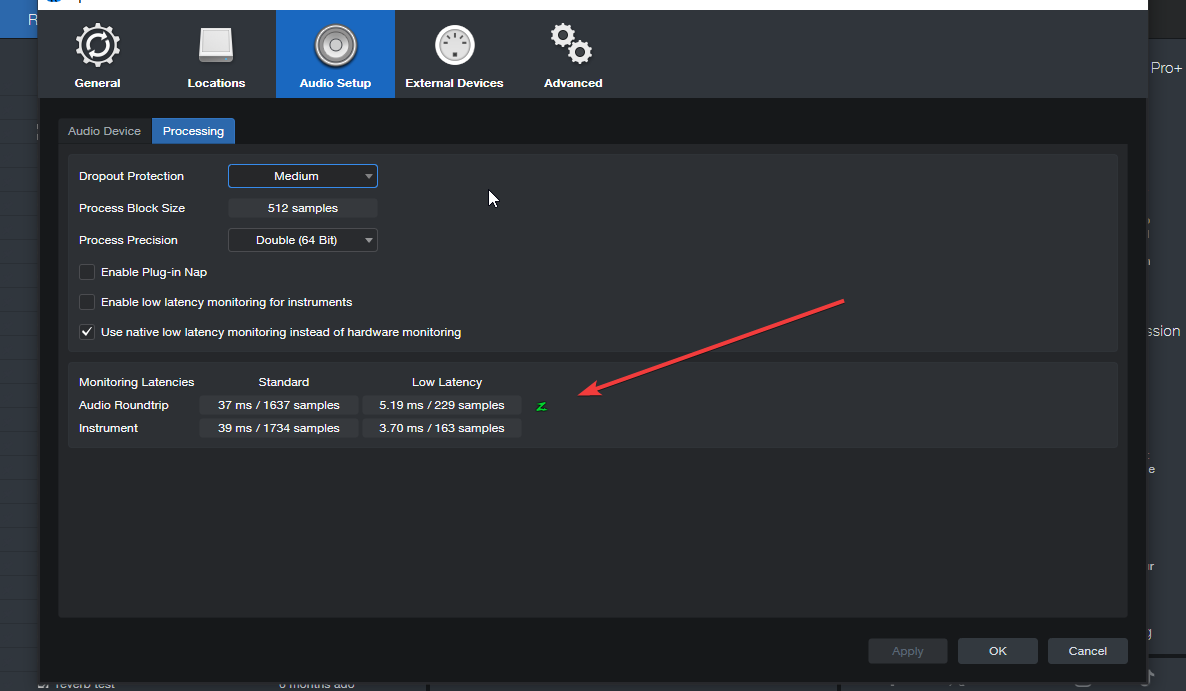The height and width of the screenshot is (691, 1186).
Task: Enable low latency monitoring for instruments
Action: (x=87, y=302)
